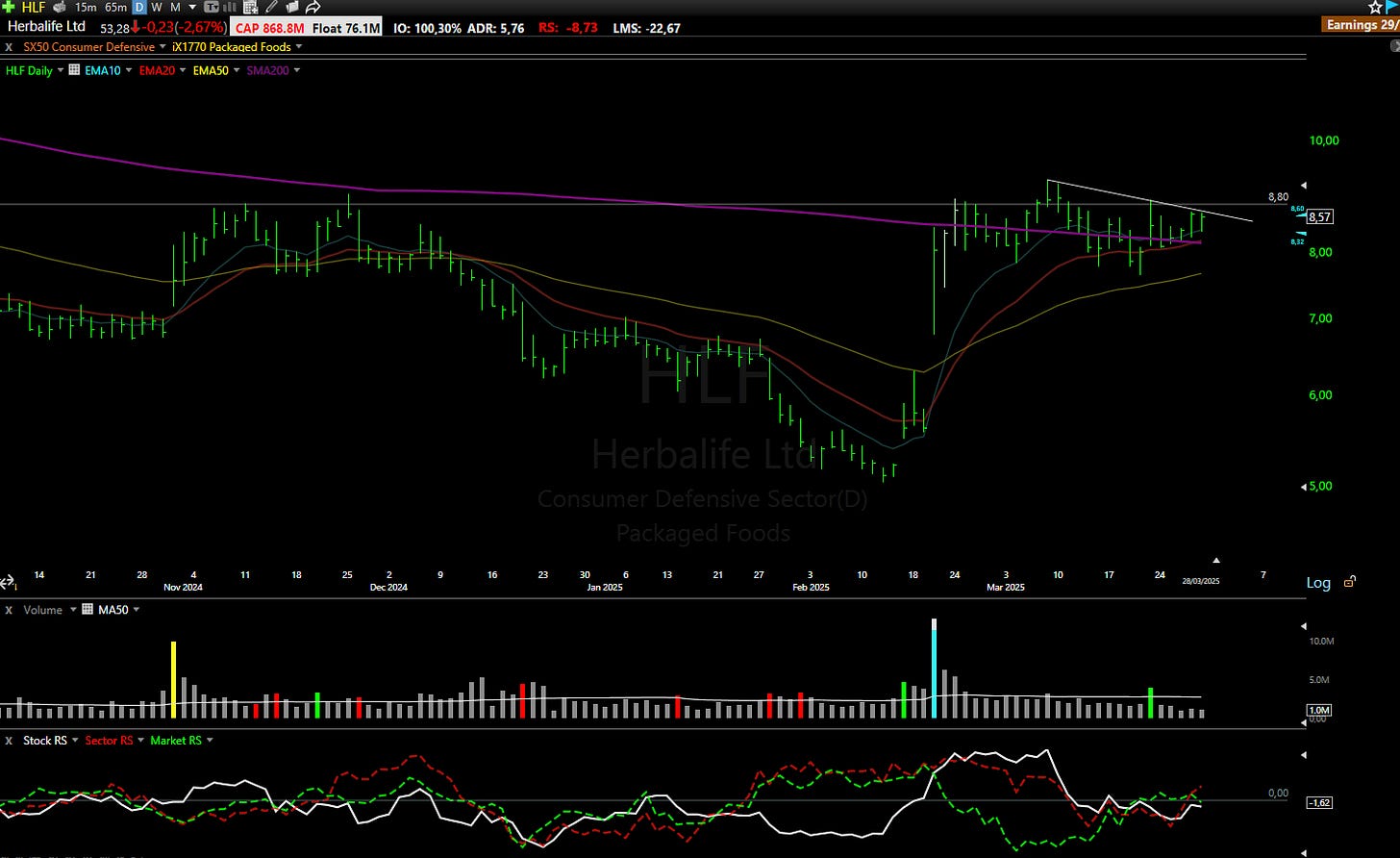Toggle the favorite star icon

pos(1375,7)
